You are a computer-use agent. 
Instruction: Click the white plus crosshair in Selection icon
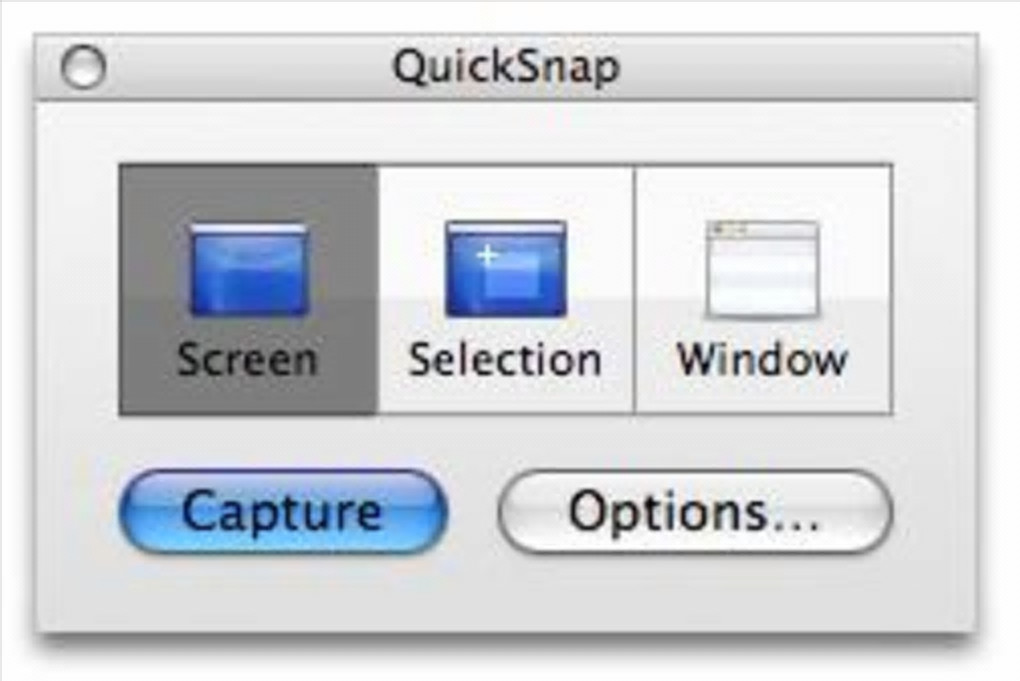(x=487, y=255)
